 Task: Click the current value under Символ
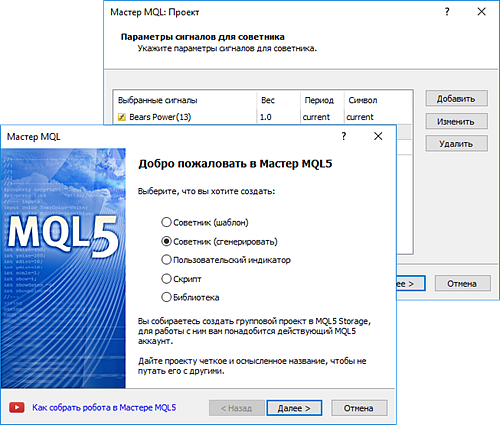pyautogui.click(x=360, y=117)
